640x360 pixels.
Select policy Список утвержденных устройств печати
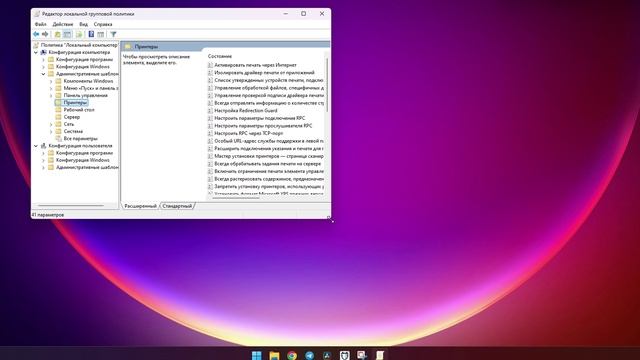click(269, 80)
